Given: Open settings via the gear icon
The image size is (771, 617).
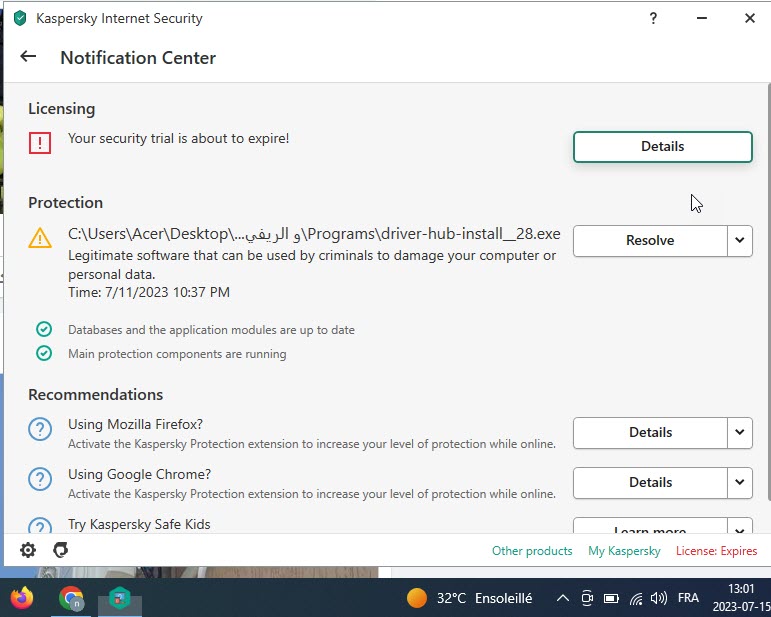Looking at the screenshot, I should pyautogui.click(x=28, y=550).
